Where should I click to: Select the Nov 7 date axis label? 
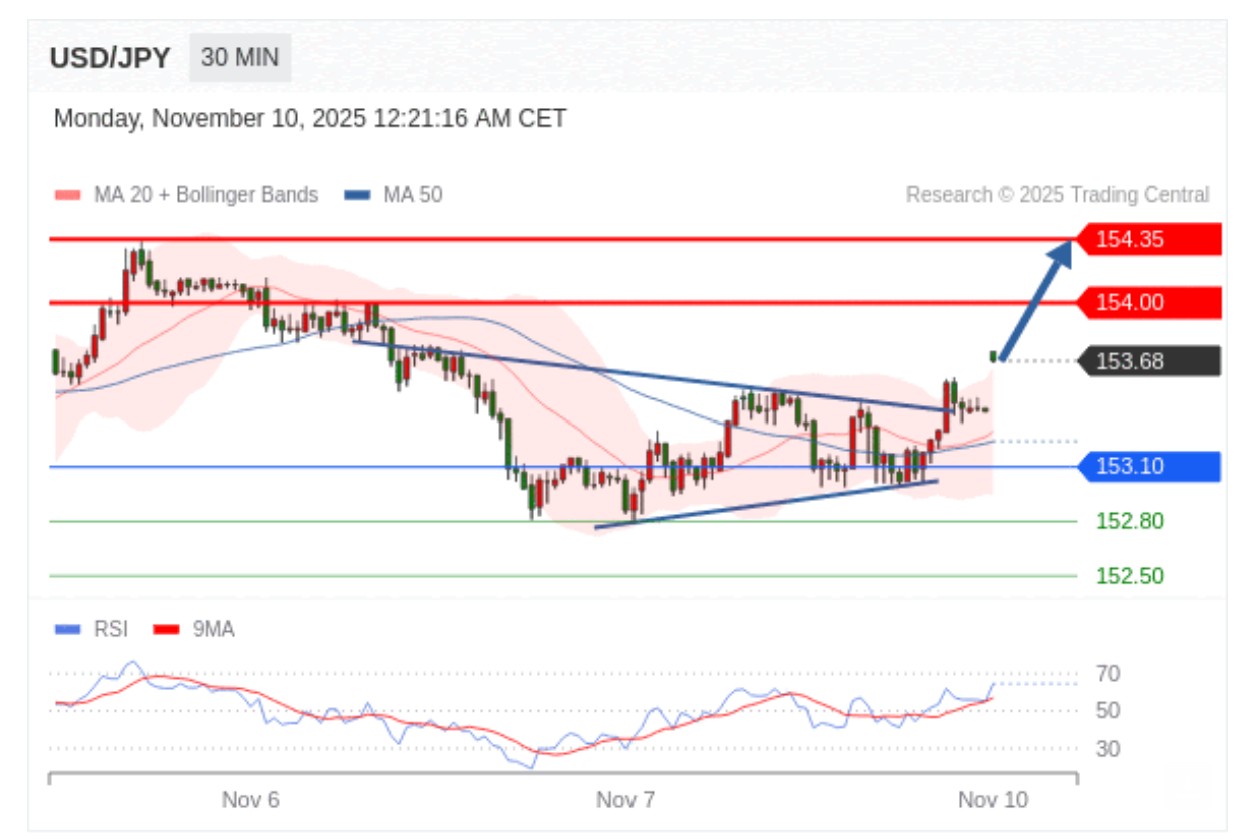tap(625, 800)
